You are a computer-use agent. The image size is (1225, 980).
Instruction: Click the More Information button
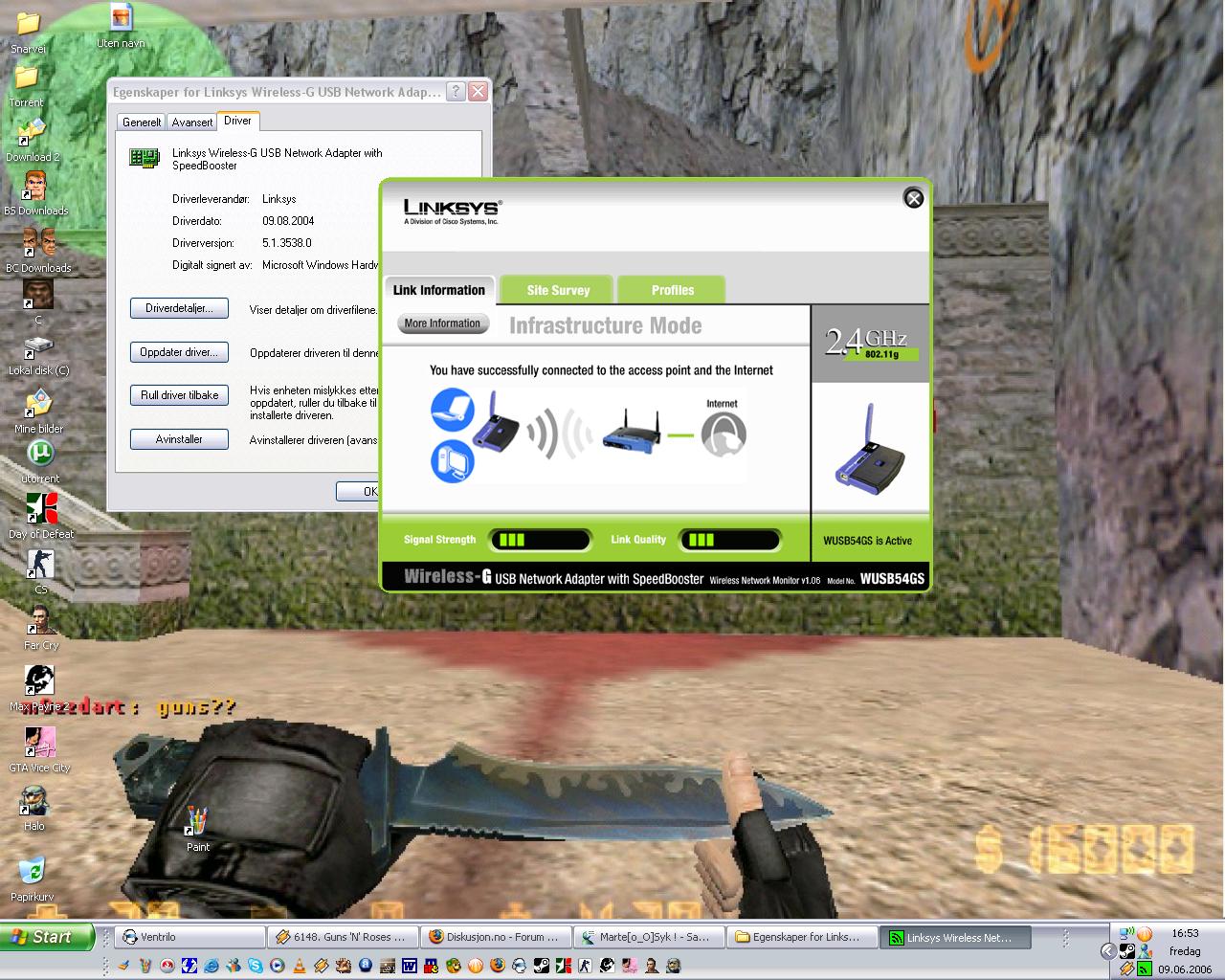442,323
